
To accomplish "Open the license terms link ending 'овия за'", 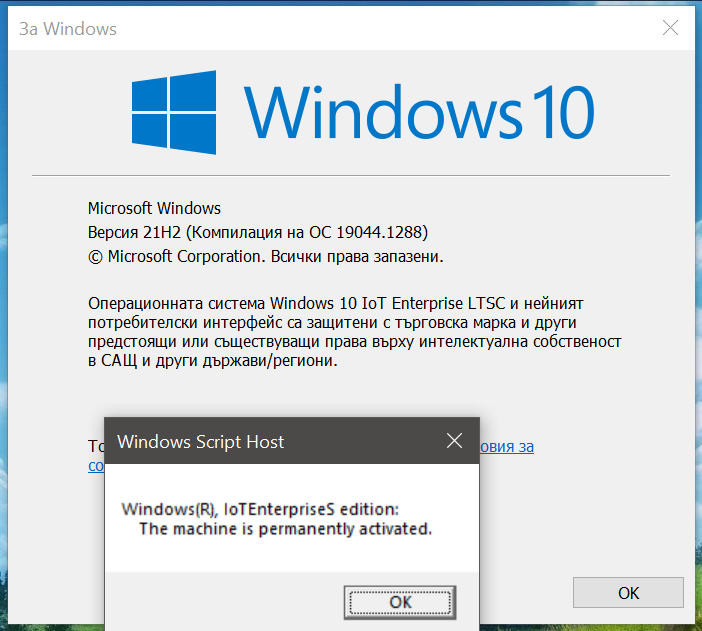I will pos(507,446).
